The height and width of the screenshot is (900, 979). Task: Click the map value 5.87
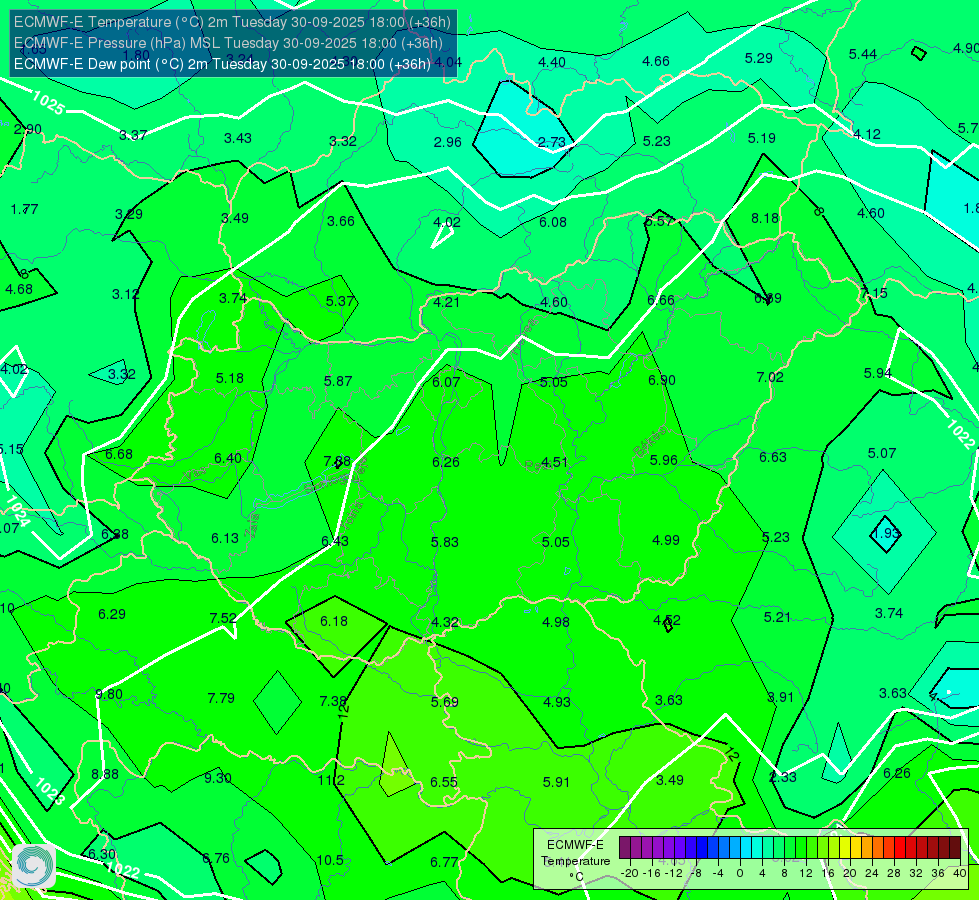click(x=338, y=381)
